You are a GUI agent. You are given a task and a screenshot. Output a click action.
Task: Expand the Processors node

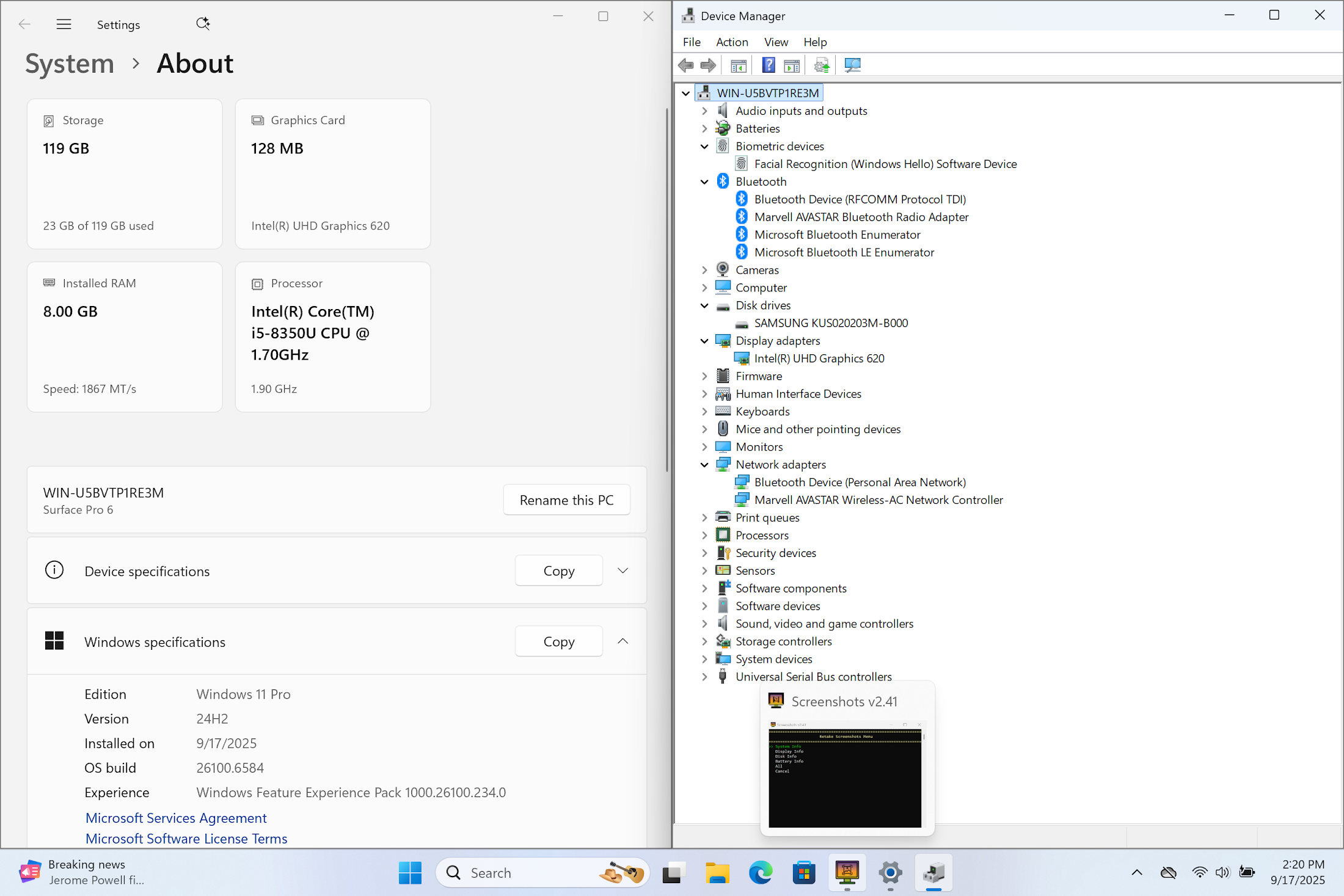point(704,536)
